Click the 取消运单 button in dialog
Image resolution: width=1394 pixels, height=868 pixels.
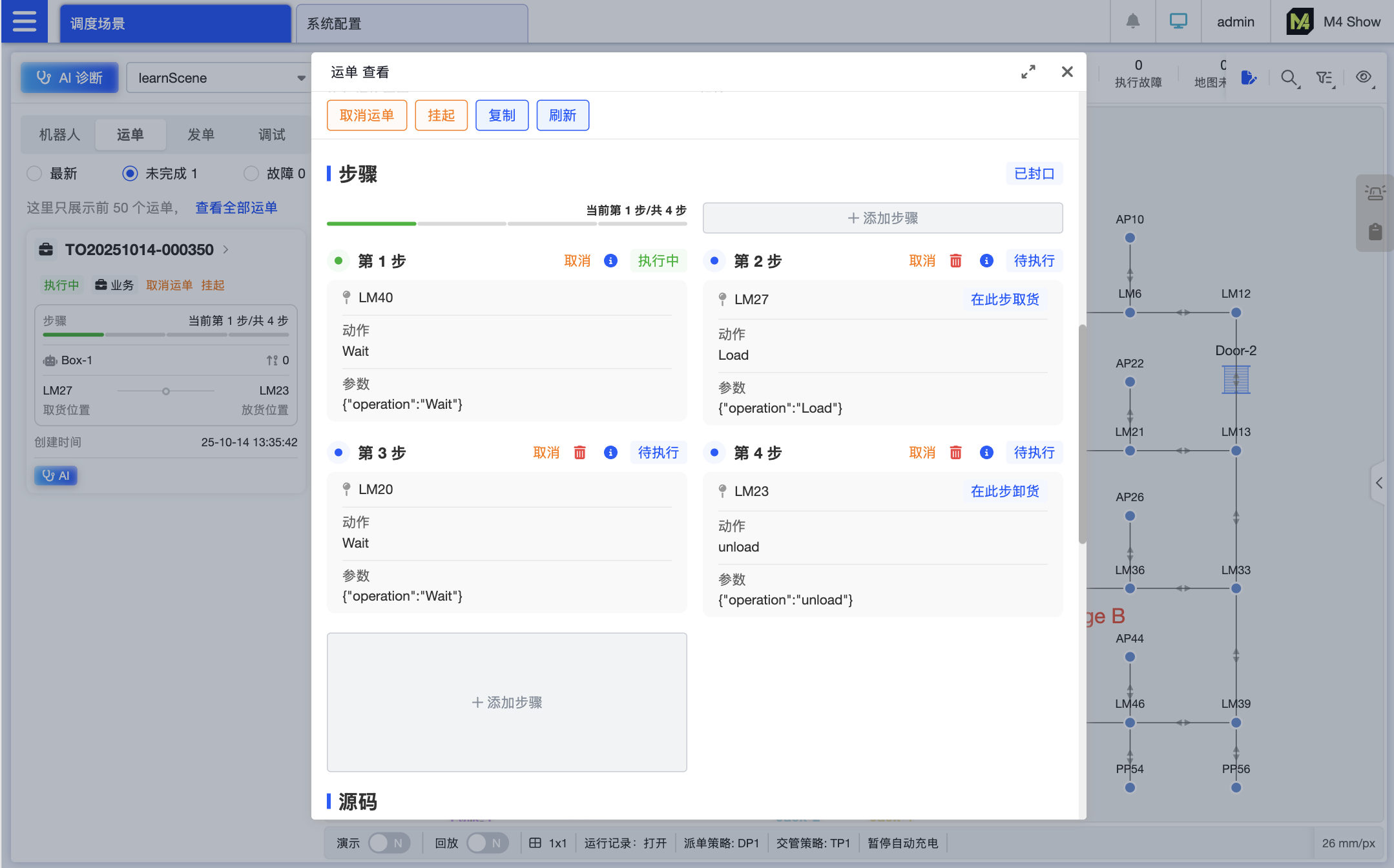pyautogui.click(x=366, y=116)
